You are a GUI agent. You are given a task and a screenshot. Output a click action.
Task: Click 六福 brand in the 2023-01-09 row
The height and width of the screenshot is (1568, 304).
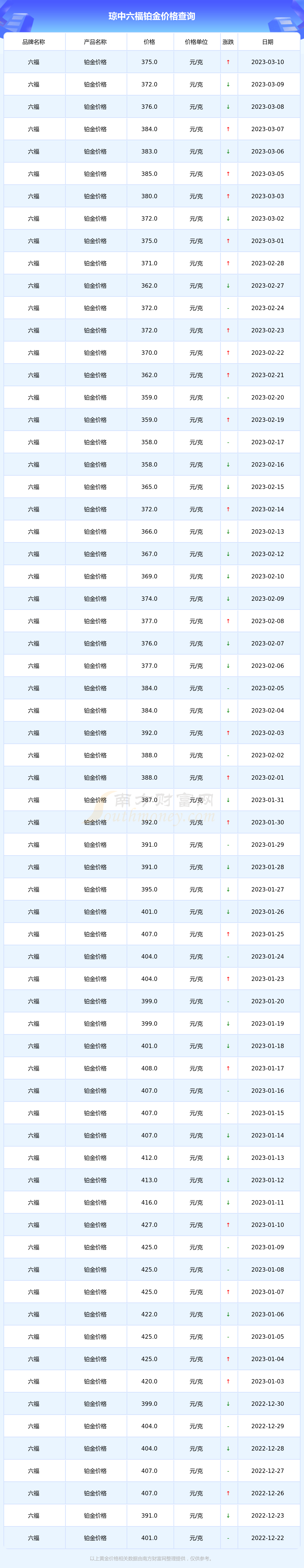pyautogui.click(x=33, y=1247)
